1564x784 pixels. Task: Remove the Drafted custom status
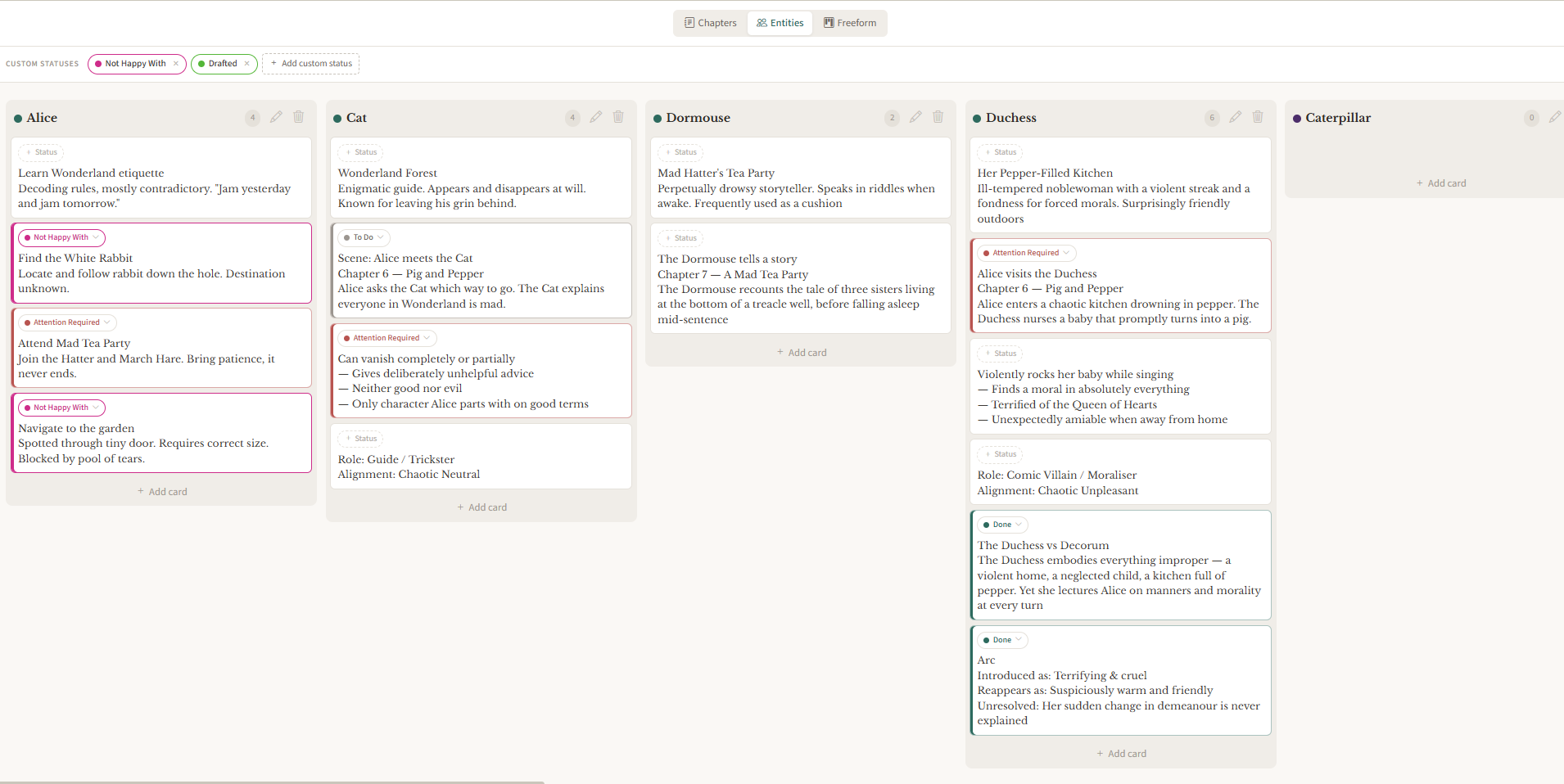point(246,64)
